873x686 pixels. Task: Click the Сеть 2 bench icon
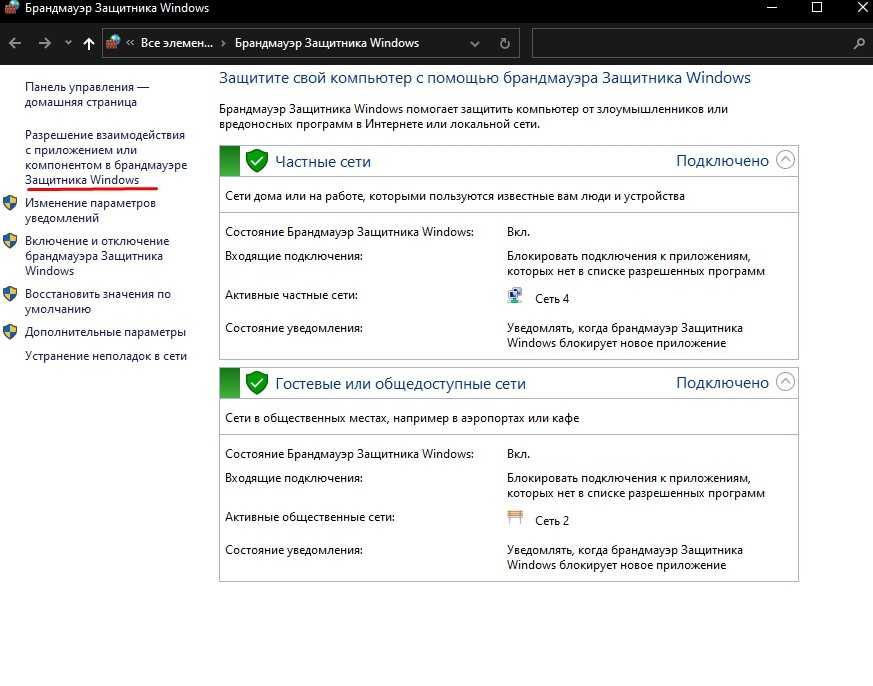click(x=515, y=520)
